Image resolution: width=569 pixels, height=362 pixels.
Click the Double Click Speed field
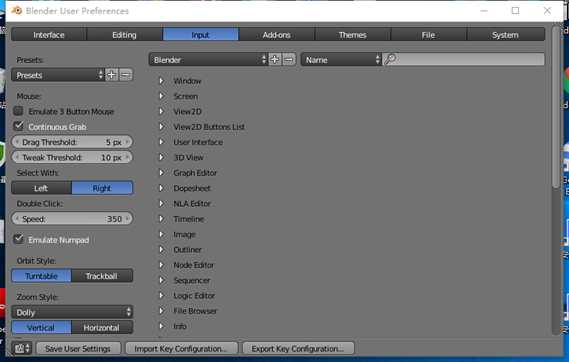click(x=72, y=219)
